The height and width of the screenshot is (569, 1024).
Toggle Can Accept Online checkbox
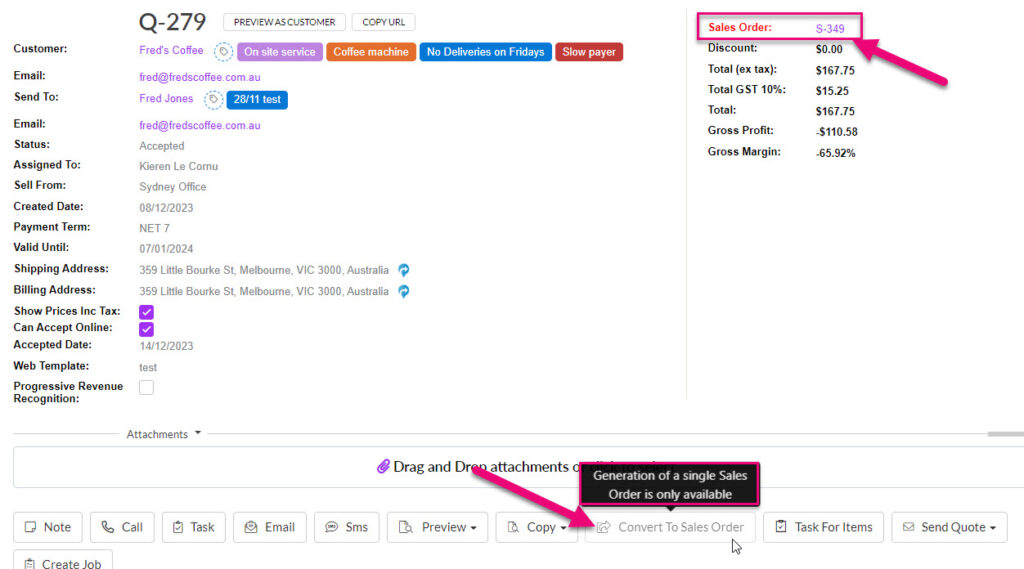[146, 329]
